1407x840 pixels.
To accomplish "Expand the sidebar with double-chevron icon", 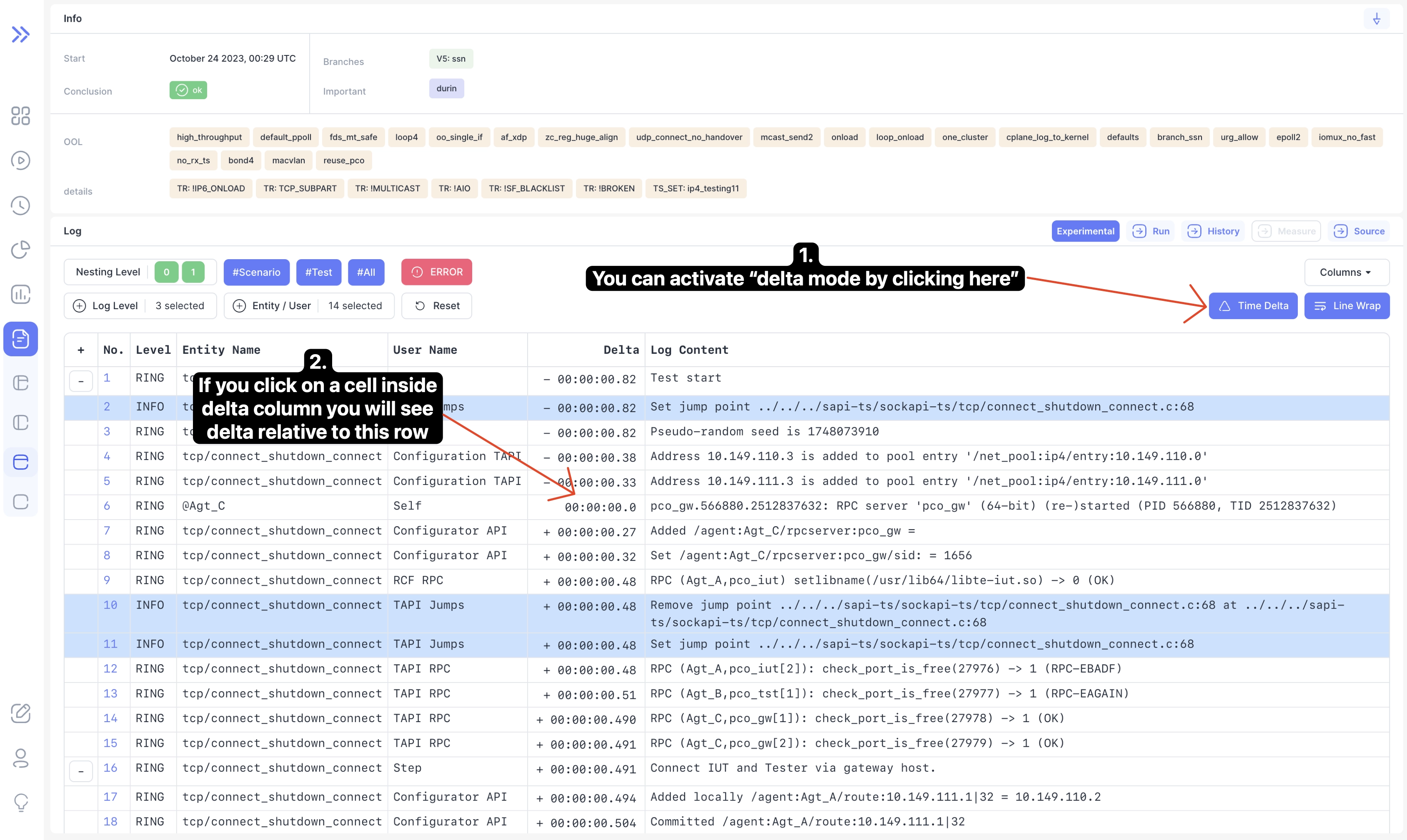I will 21,35.
